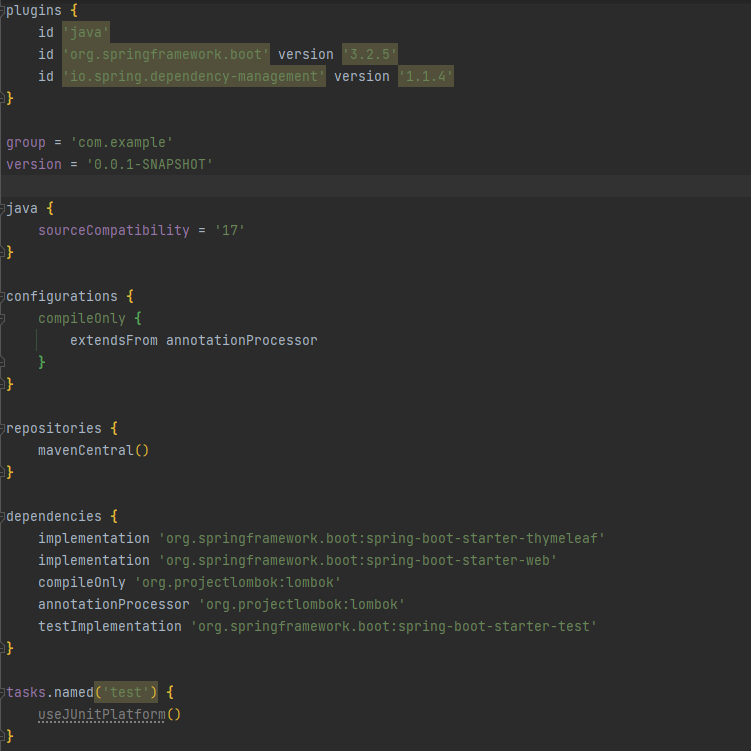
Task: Collapse the tasks.named block fold marker
Action: pos(2,692)
